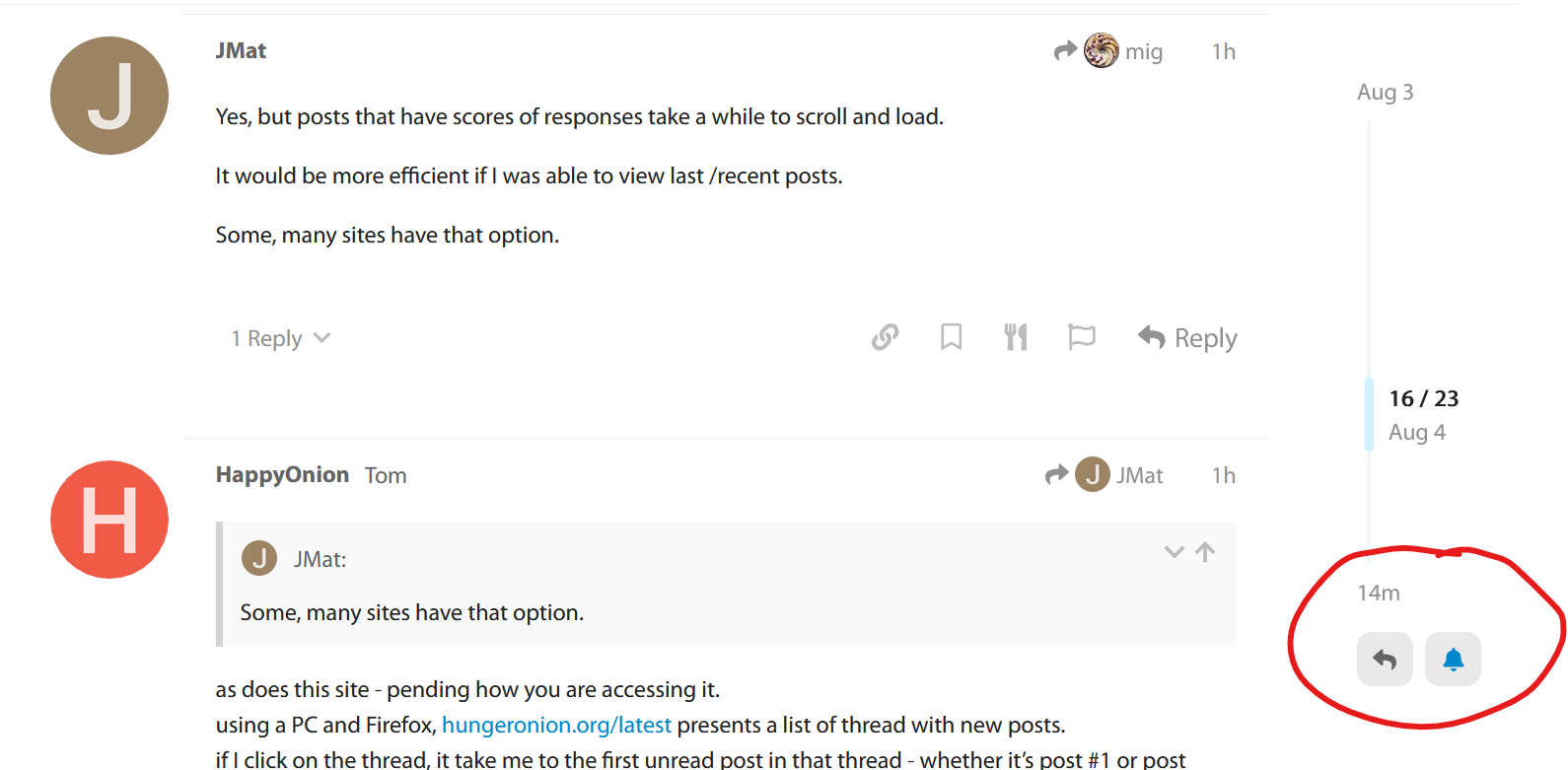Reply to JMat's post
This screenshot has height=770, width=1568.
click(x=1187, y=338)
